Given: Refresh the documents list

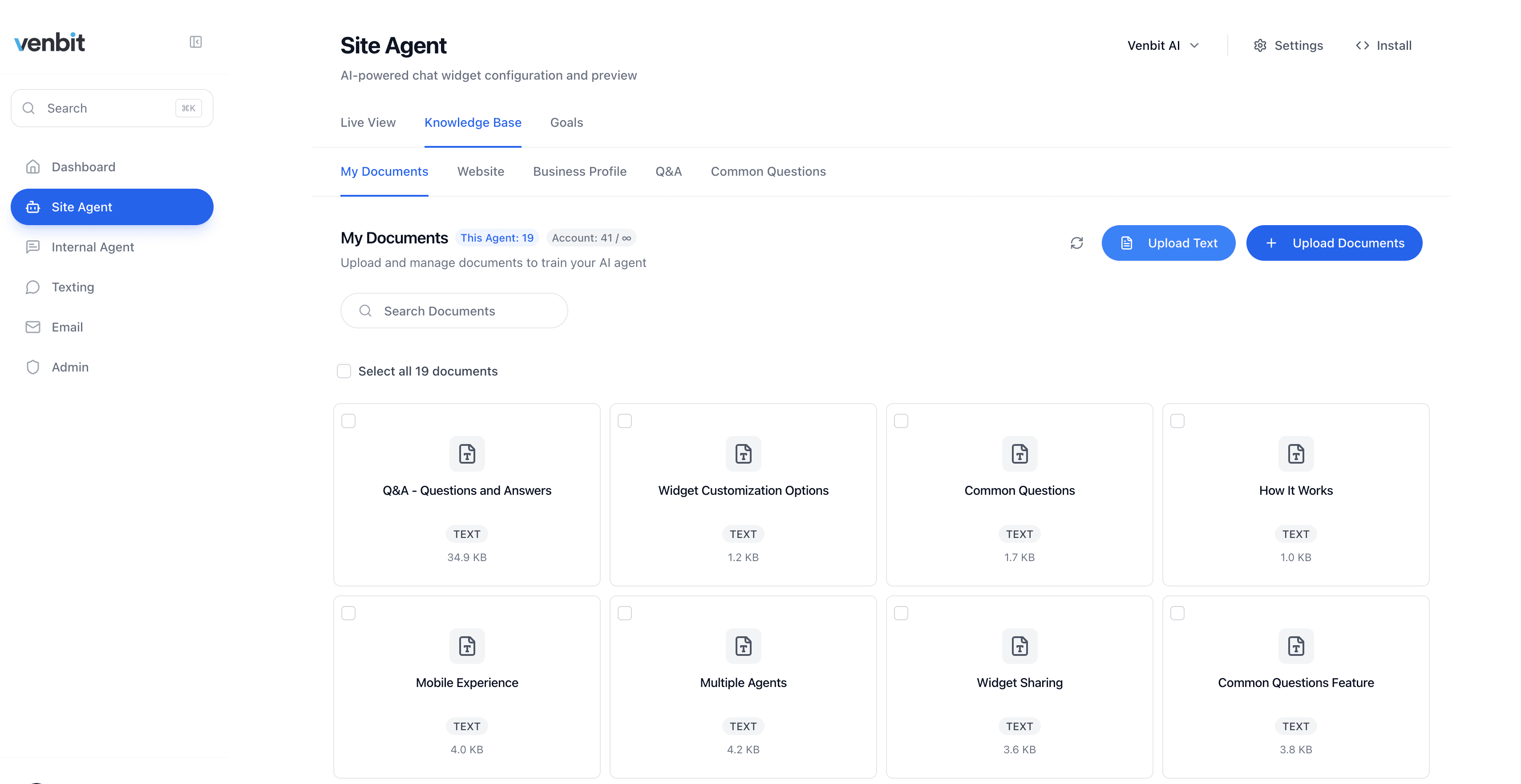Looking at the screenshot, I should tap(1076, 243).
